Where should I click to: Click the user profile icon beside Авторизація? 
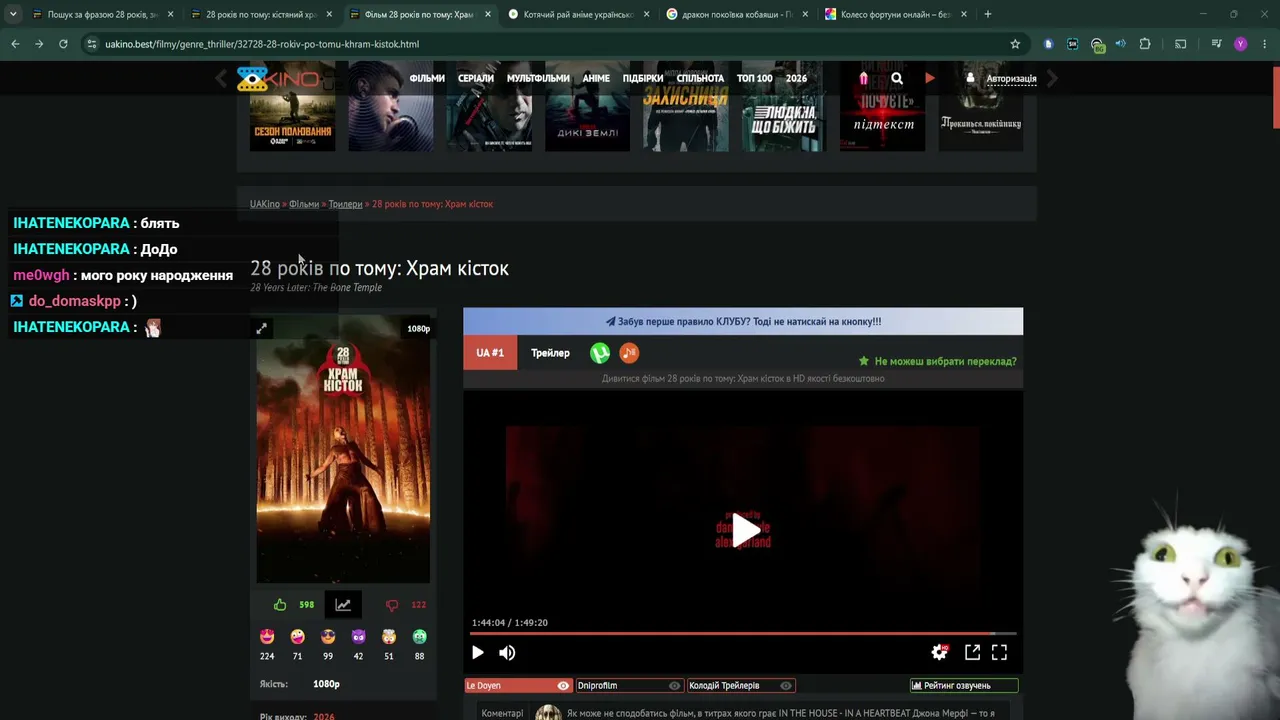(970, 78)
